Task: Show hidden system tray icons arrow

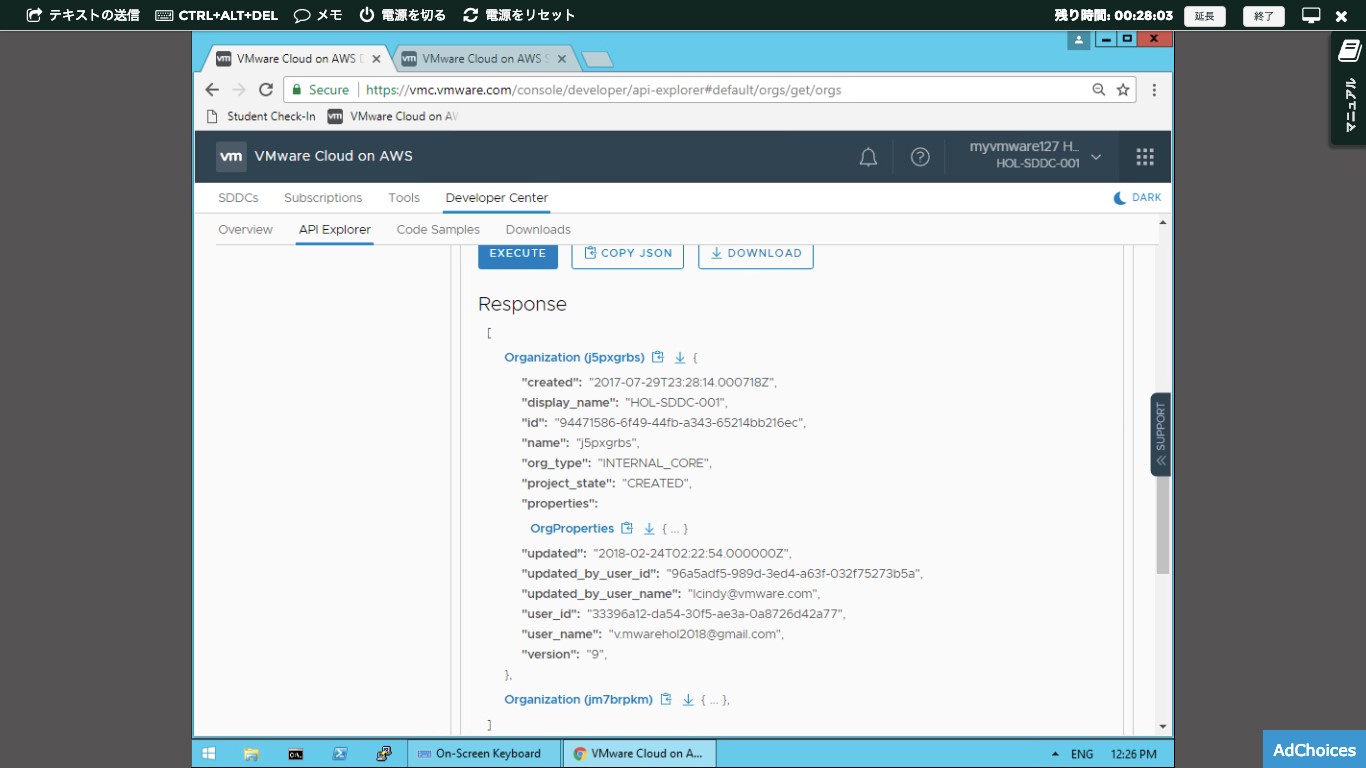Action: 1054,754
